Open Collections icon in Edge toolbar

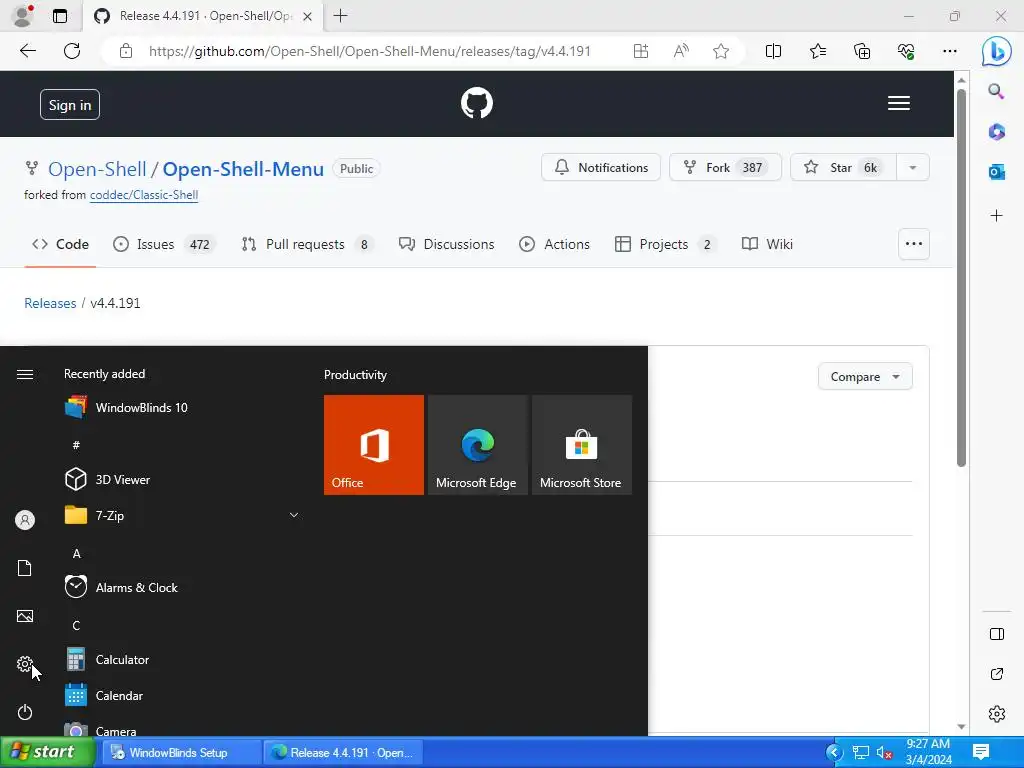tap(862, 51)
